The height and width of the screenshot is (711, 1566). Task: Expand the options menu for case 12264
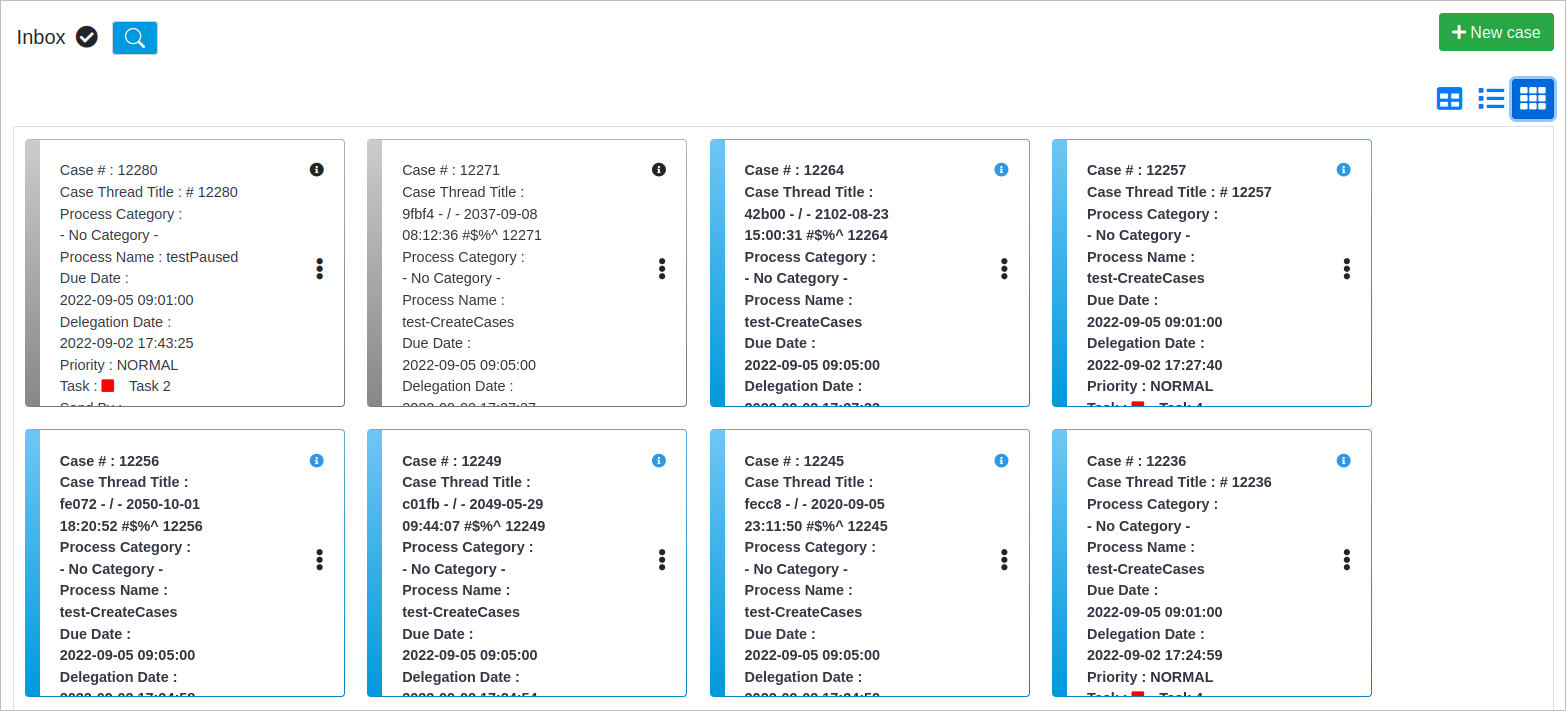pyautogui.click(x=1004, y=268)
